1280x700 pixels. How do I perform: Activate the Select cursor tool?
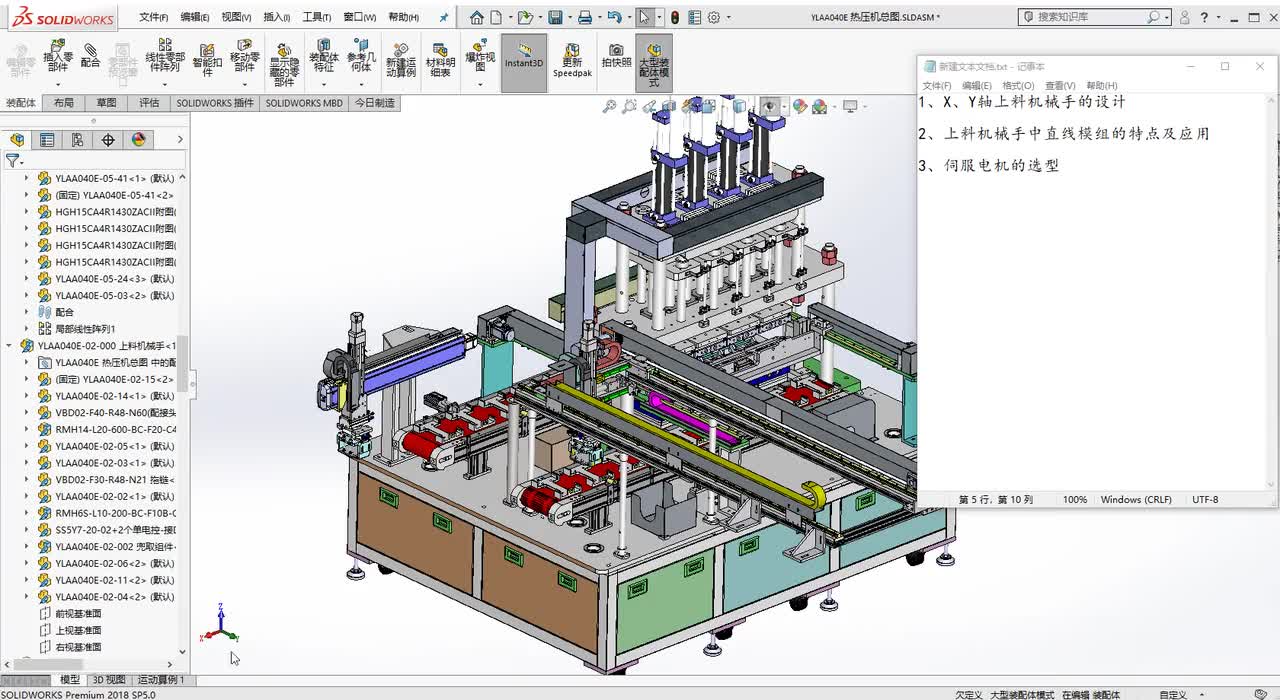645,17
